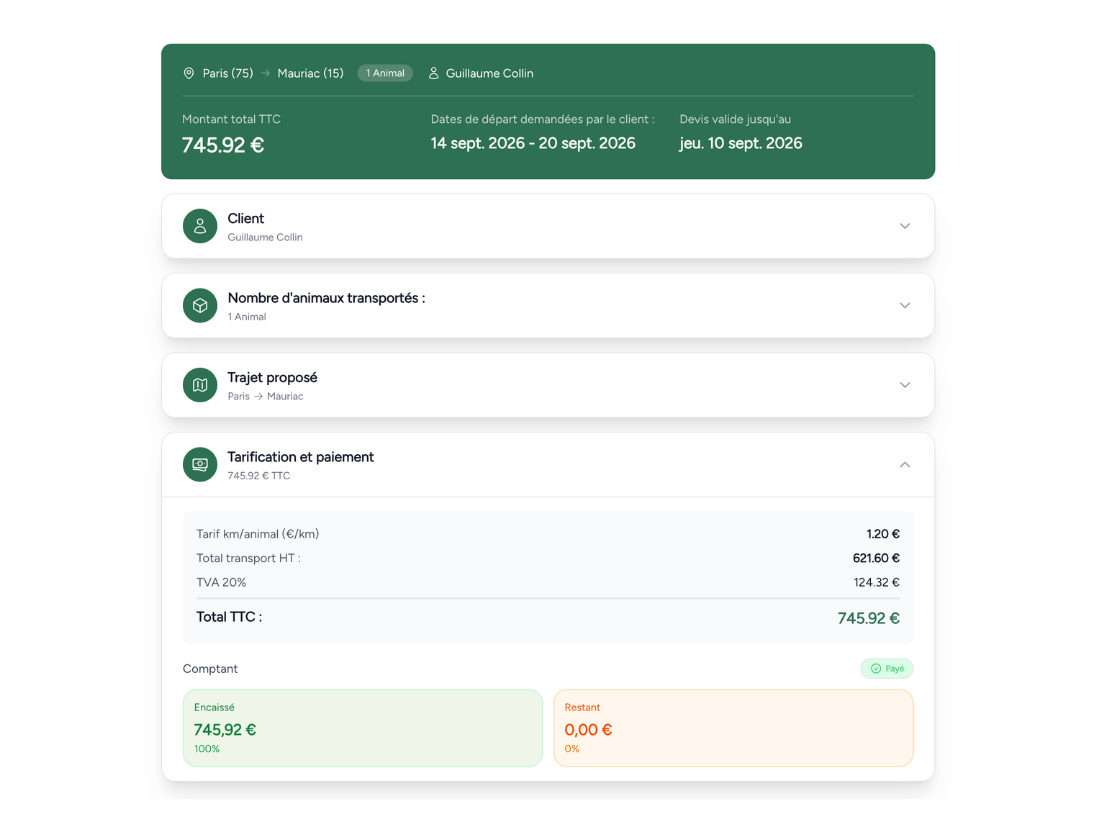Collapse the Tarification et paiement chevron

(905, 465)
